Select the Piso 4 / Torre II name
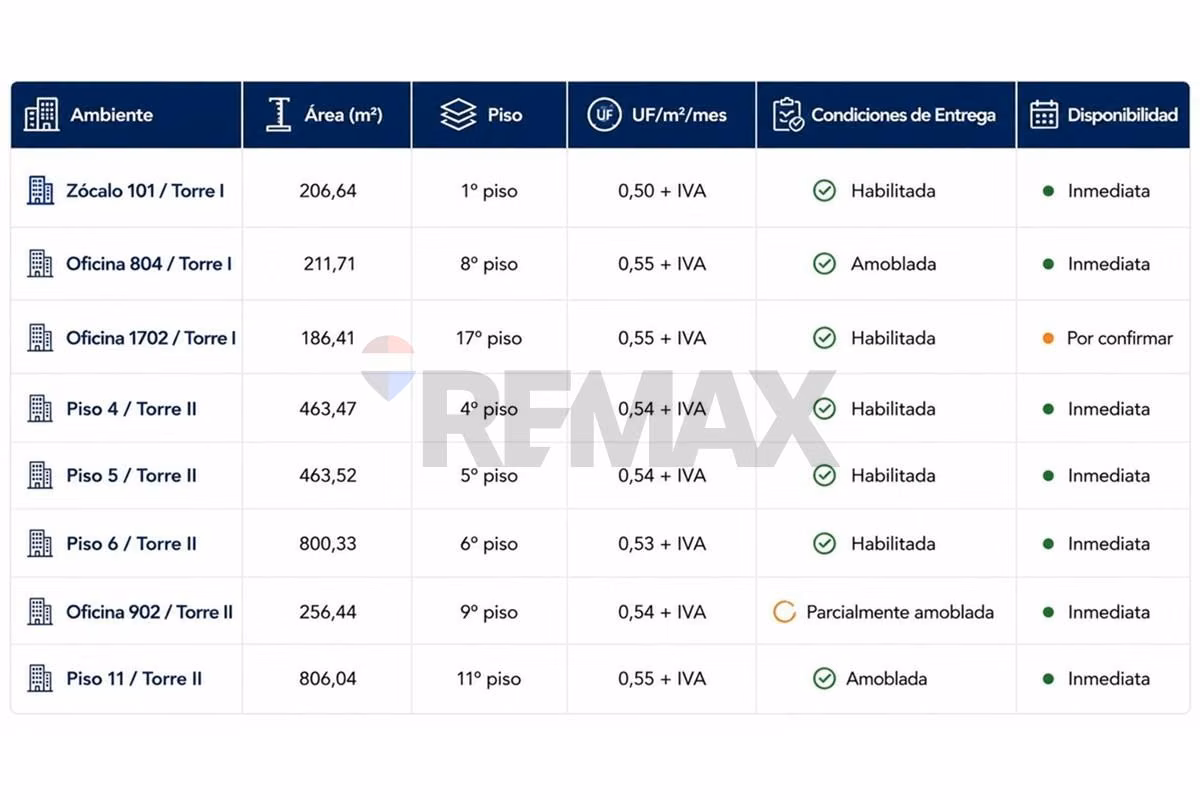 tap(131, 409)
